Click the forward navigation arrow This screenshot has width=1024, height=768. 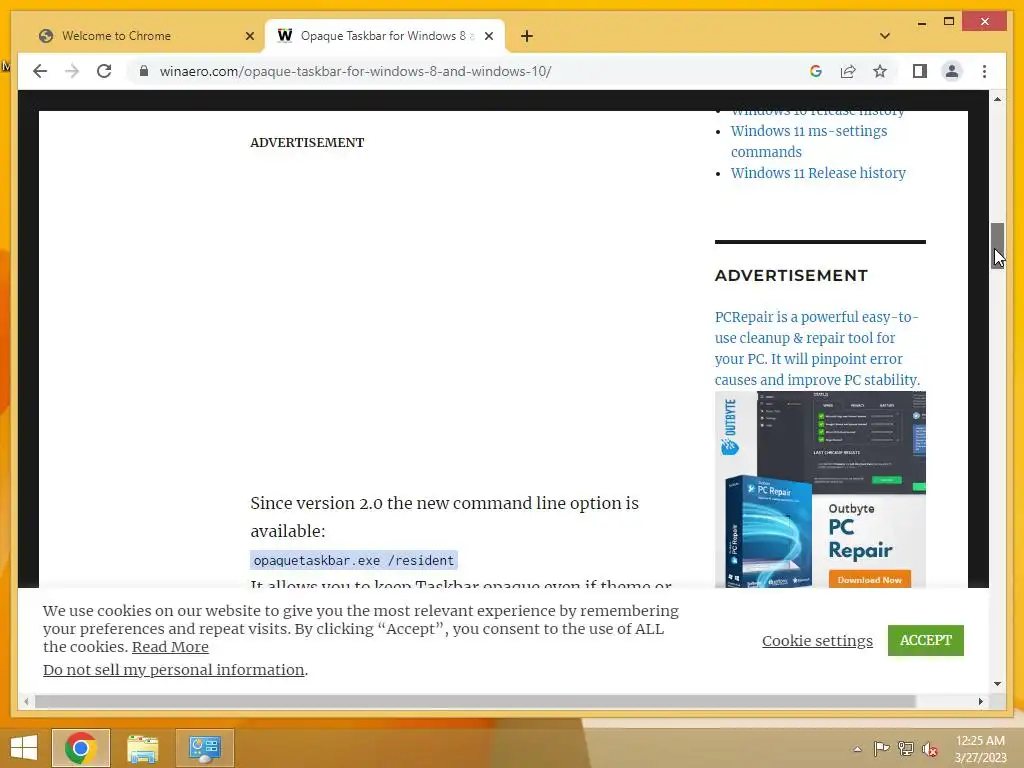tap(72, 71)
